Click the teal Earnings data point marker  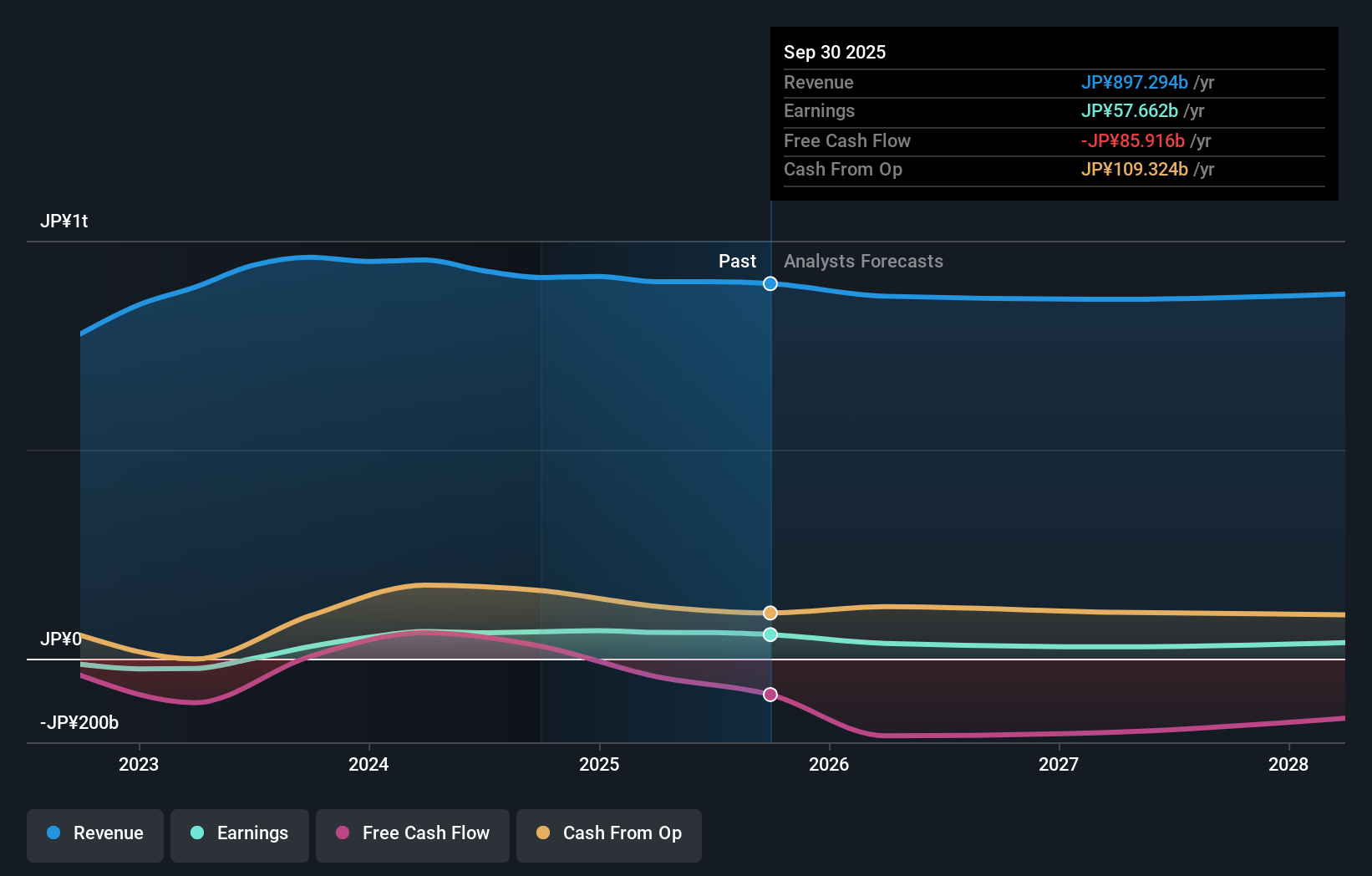[x=770, y=635]
